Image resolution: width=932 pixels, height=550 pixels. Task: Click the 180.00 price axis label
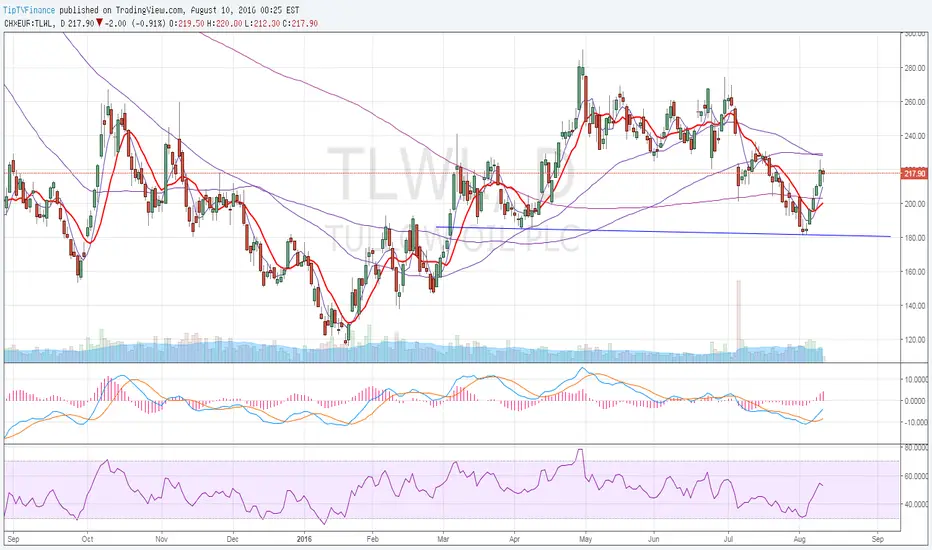coord(914,238)
